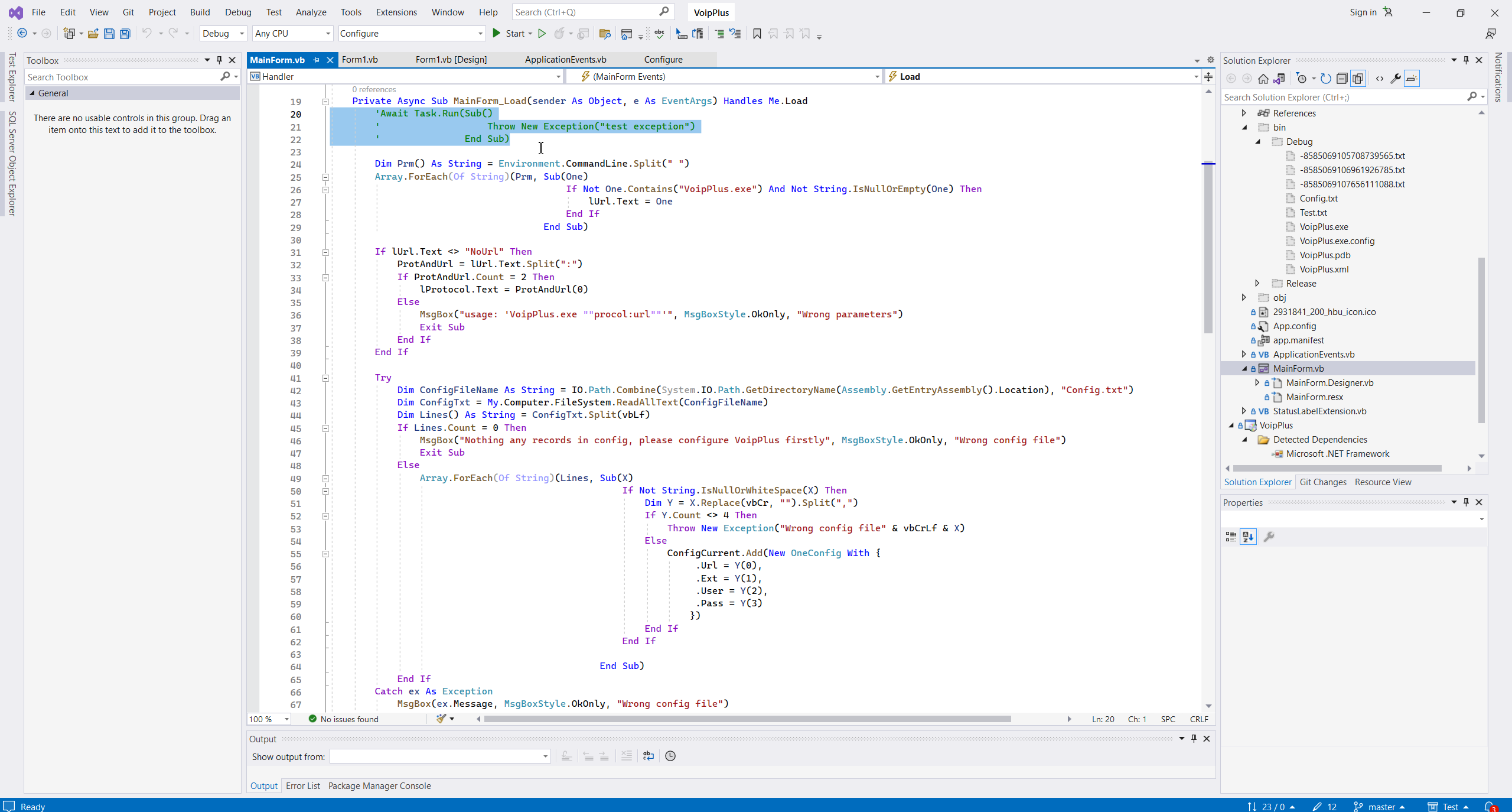Switch to the ApplicationEvents.vb tab

coord(565,60)
